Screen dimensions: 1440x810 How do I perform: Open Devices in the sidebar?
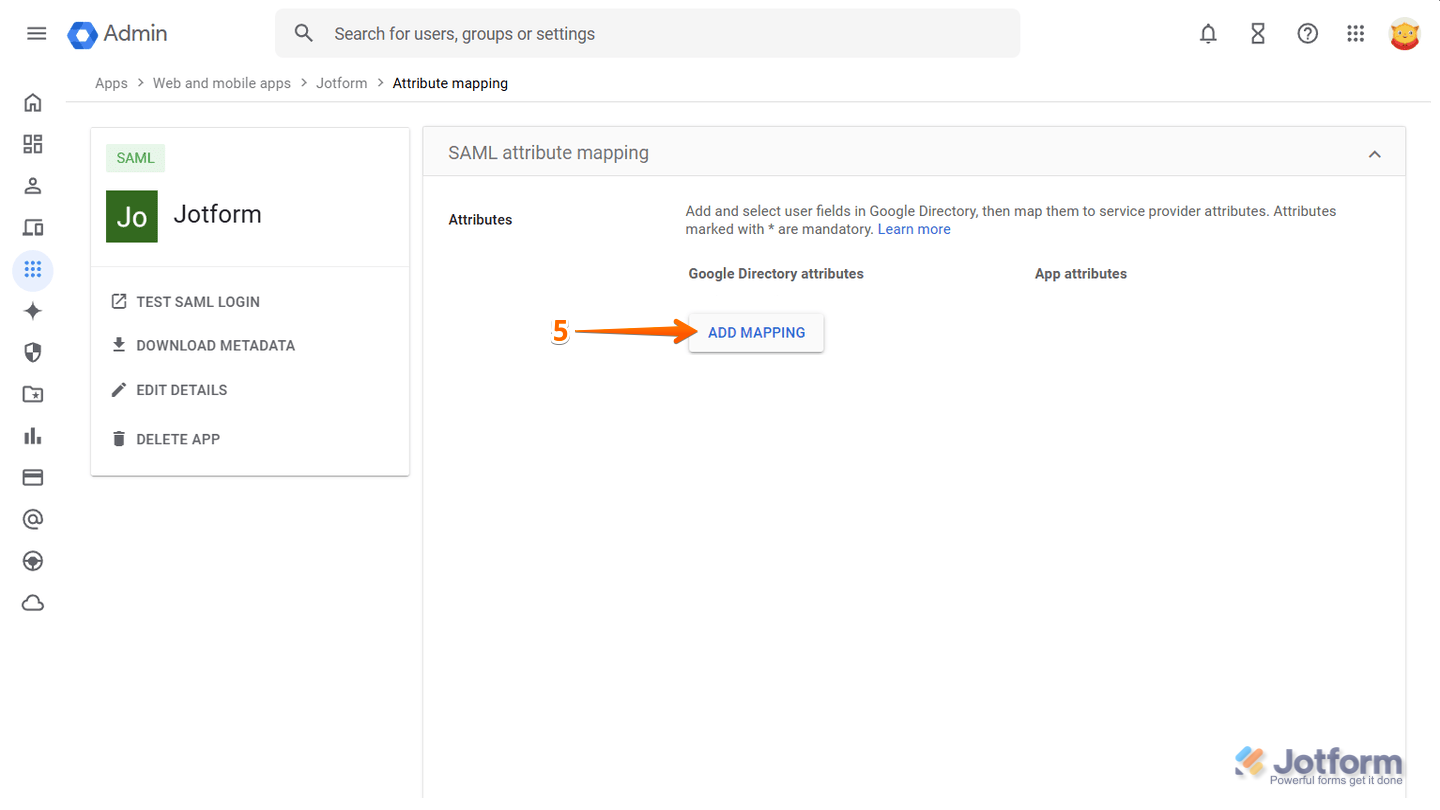(33, 228)
